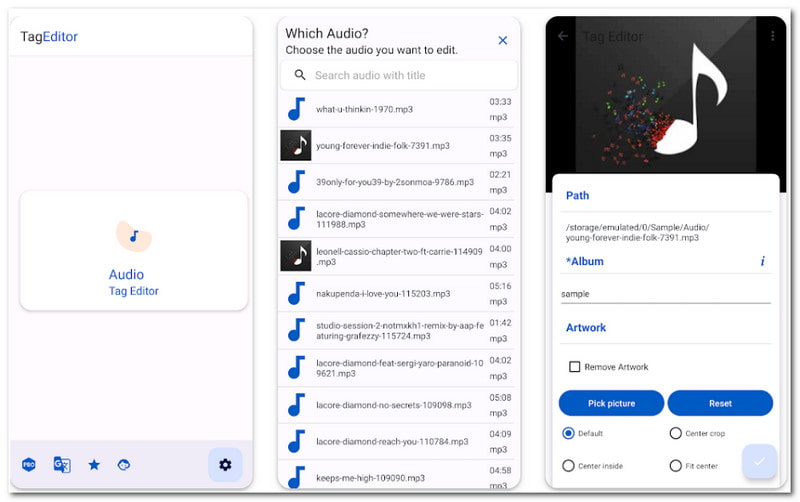Click music note icon for what-u-thinkin-1970.mp3
800x502 pixels.
tap(296, 109)
